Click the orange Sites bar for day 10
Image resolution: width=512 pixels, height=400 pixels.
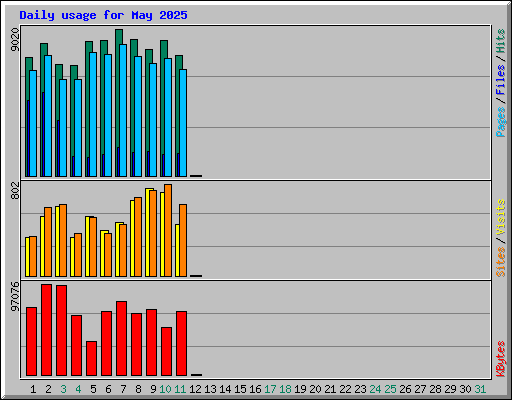(x=168, y=230)
